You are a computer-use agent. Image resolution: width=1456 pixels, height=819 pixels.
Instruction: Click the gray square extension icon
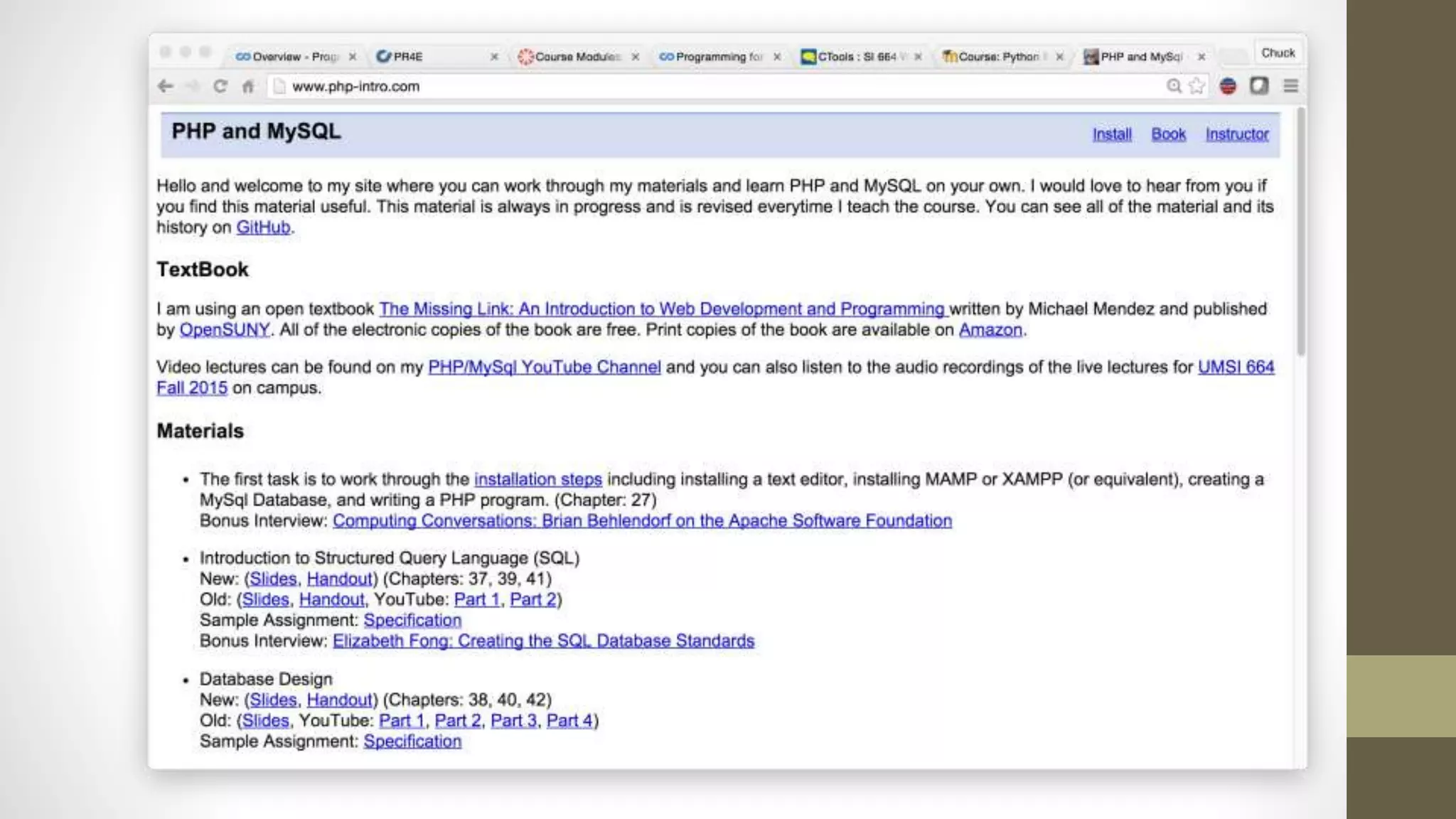tap(1259, 86)
